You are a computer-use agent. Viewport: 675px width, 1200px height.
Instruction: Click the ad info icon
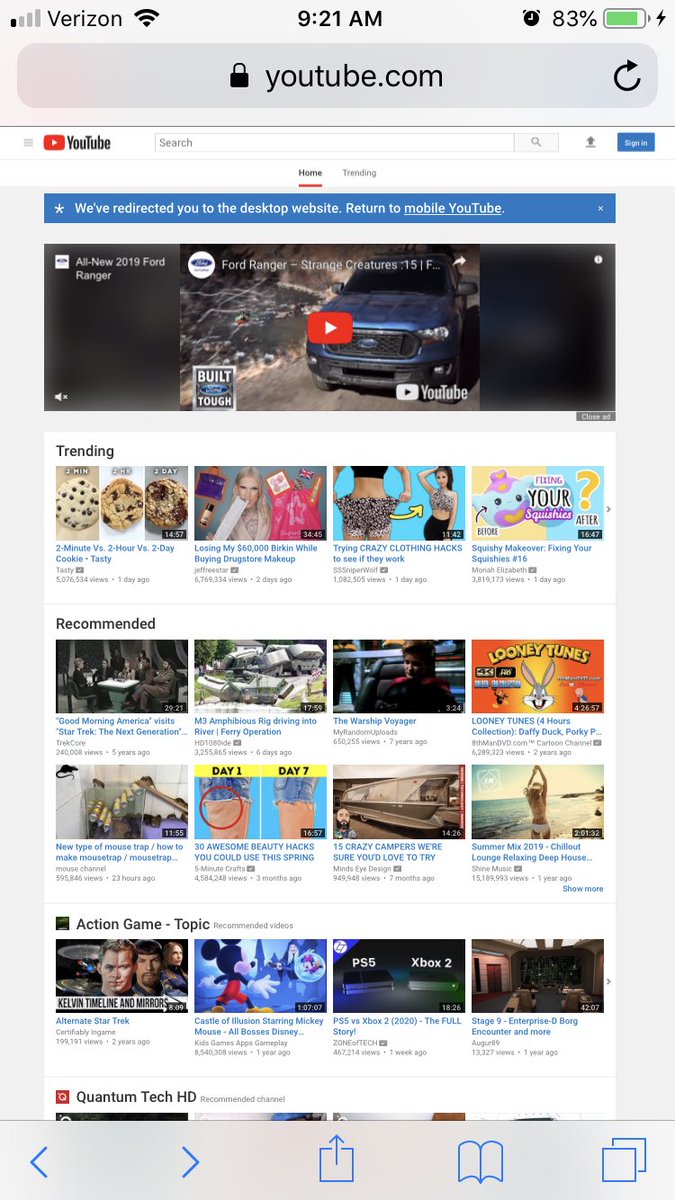(598, 259)
